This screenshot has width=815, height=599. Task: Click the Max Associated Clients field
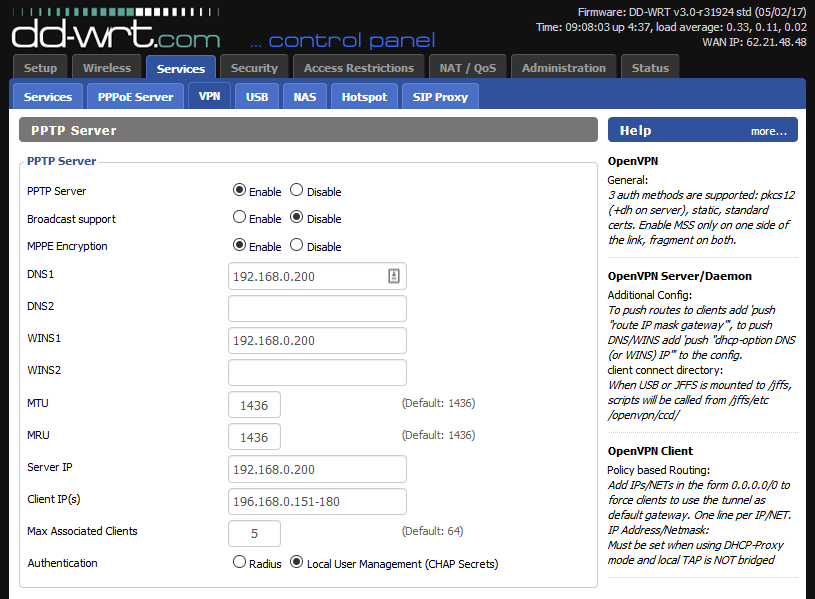click(x=254, y=533)
